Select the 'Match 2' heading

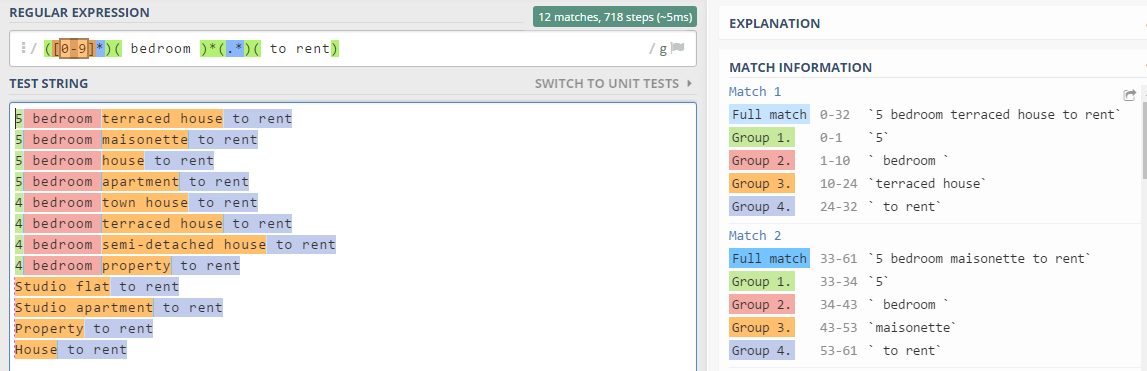tap(755, 236)
